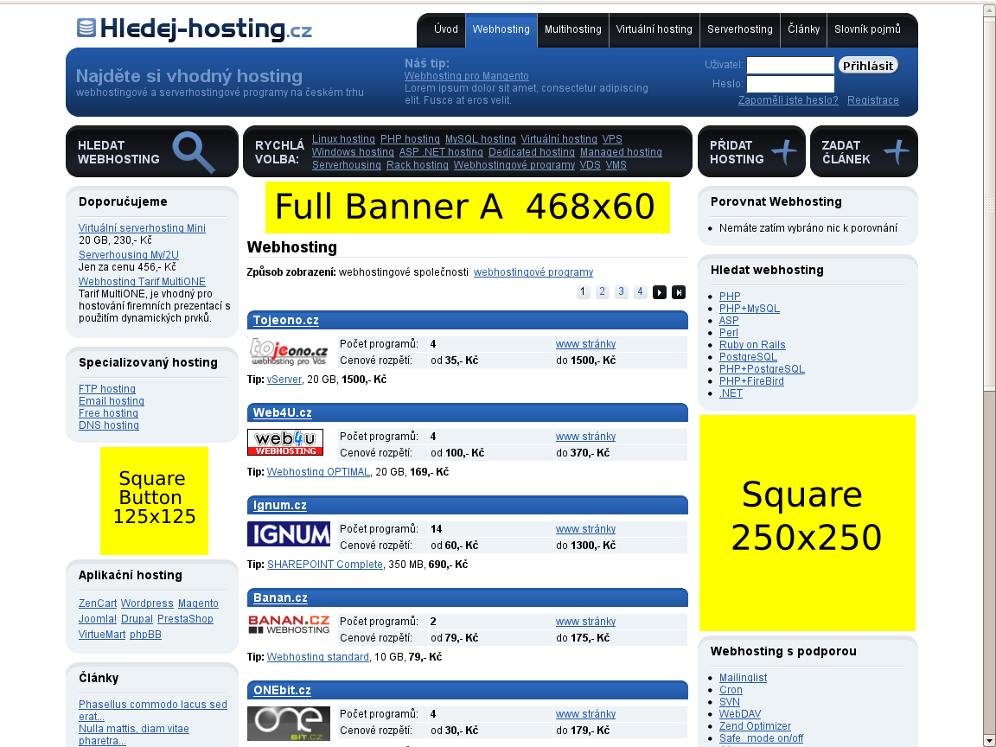Open the Mailinglist support link
This screenshot has width=996, height=747.
click(743, 678)
